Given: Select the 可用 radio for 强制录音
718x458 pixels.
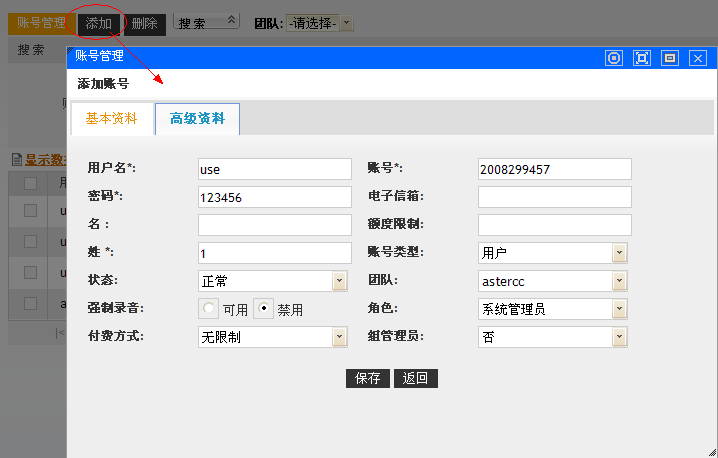Looking at the screenshot, I should [209, 309].
